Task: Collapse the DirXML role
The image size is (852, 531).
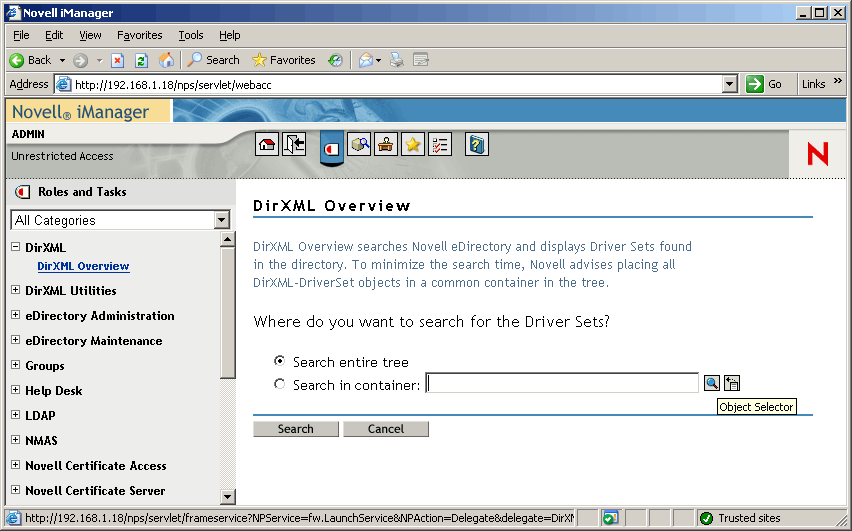Action: pos(16,247)
